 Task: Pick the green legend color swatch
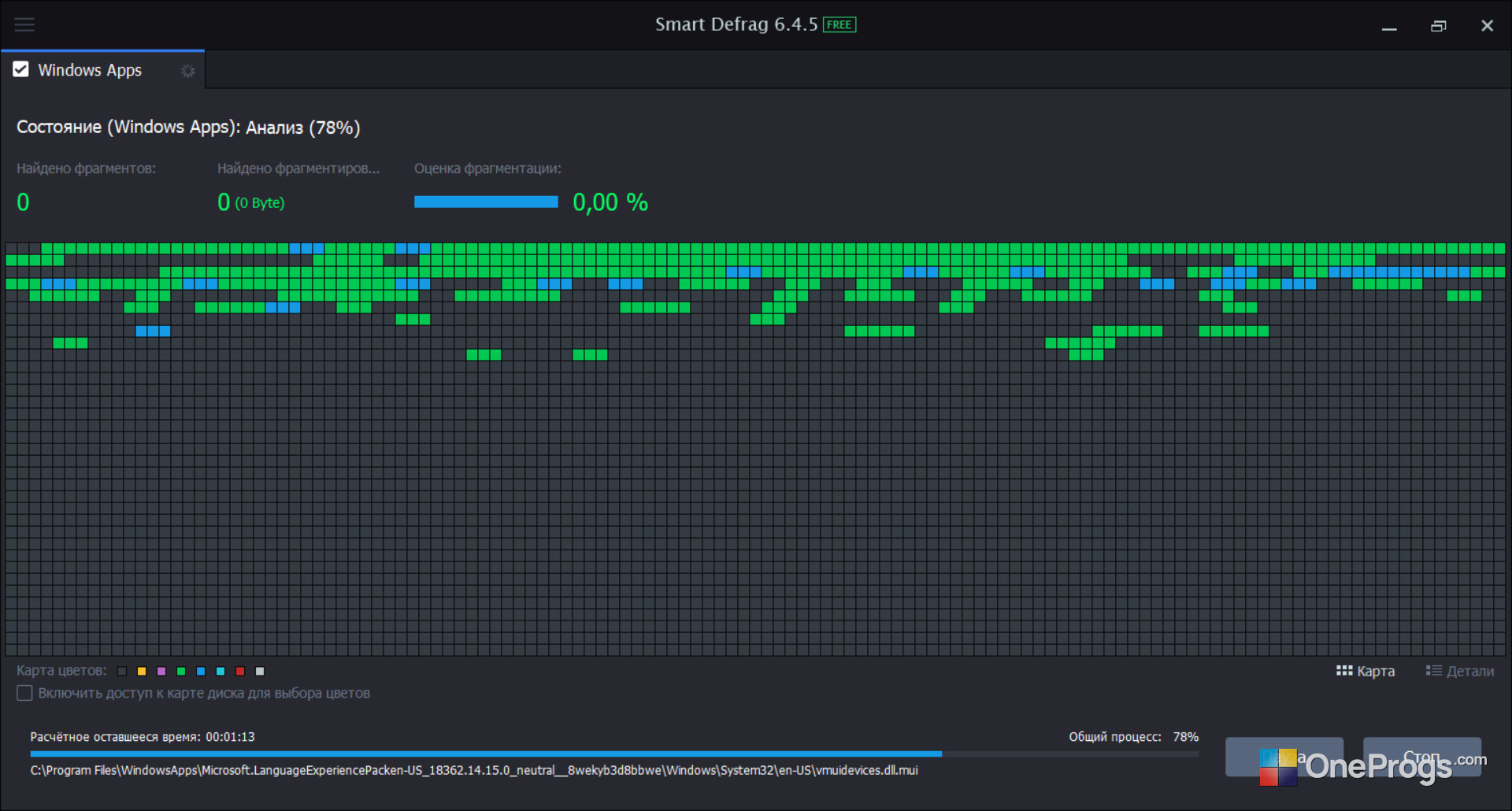point(181,671)
